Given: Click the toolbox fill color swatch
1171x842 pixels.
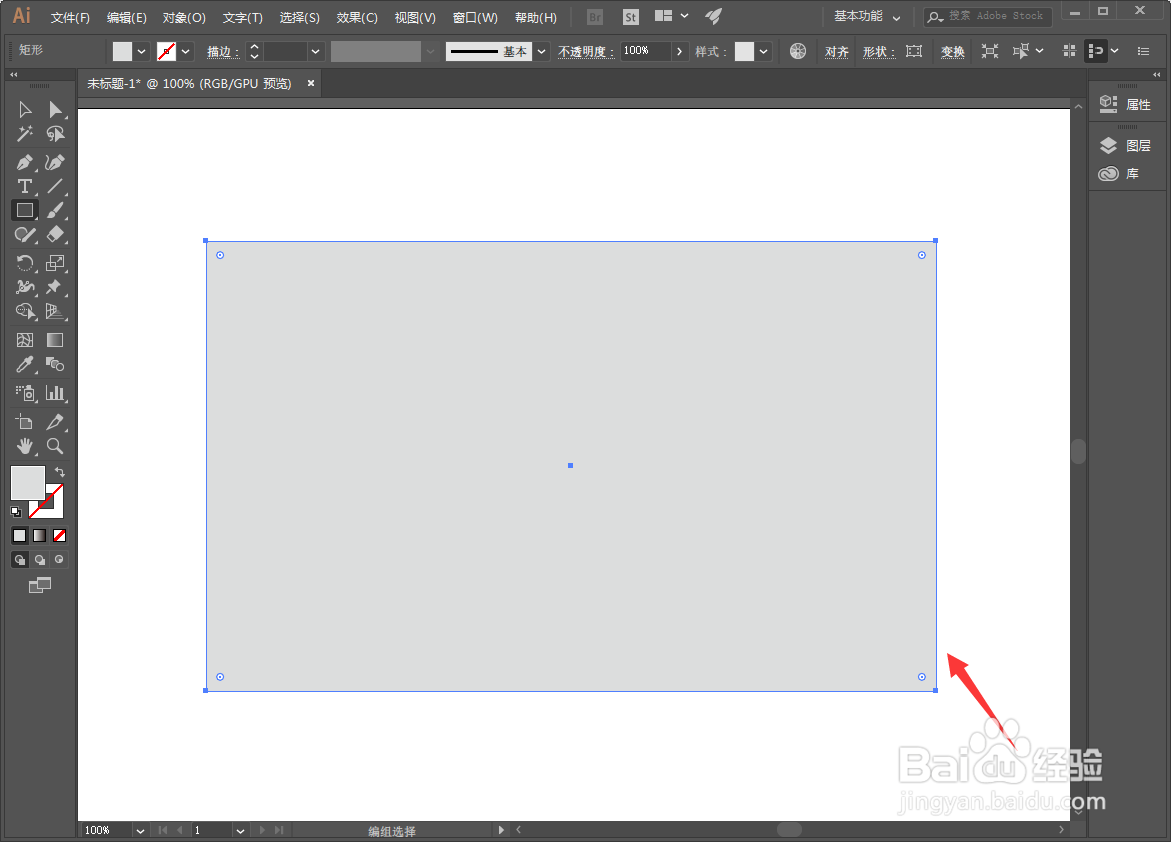Looking at the screenshot, I should point(28,483).
